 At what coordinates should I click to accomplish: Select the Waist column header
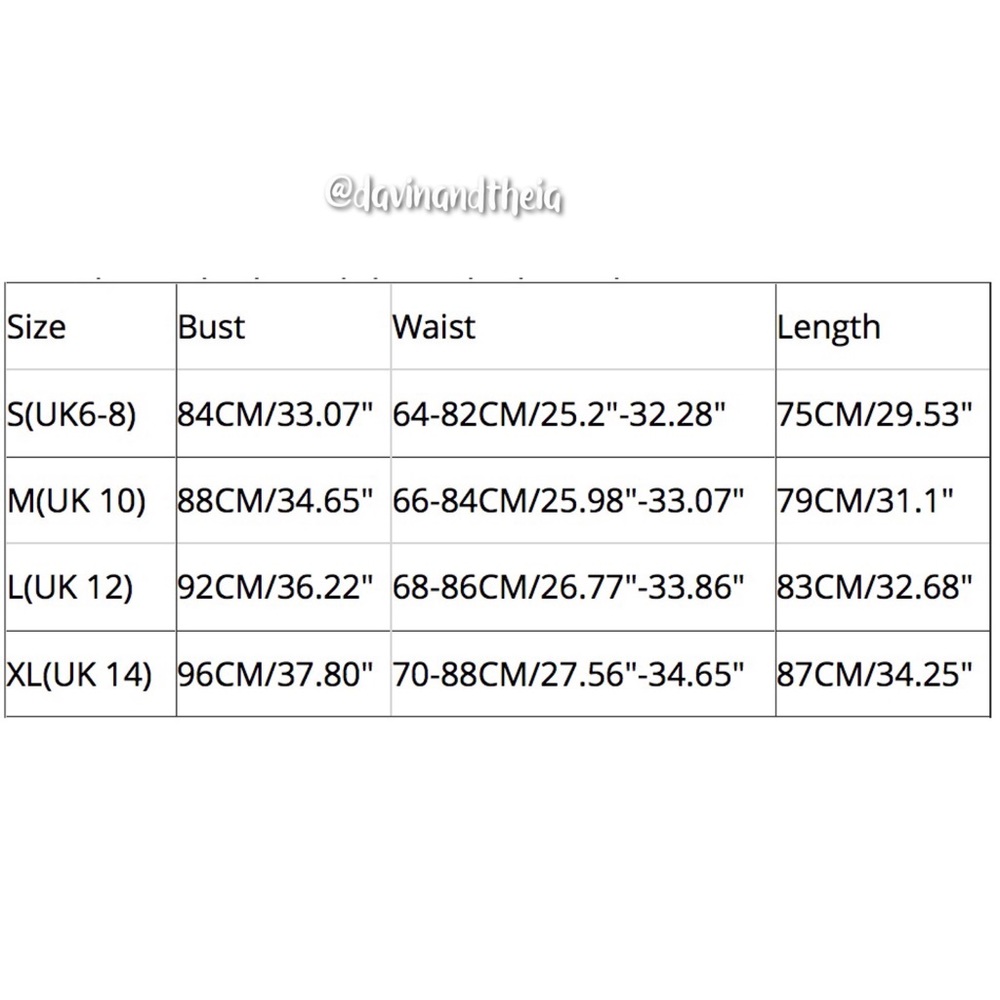[434, 327]
